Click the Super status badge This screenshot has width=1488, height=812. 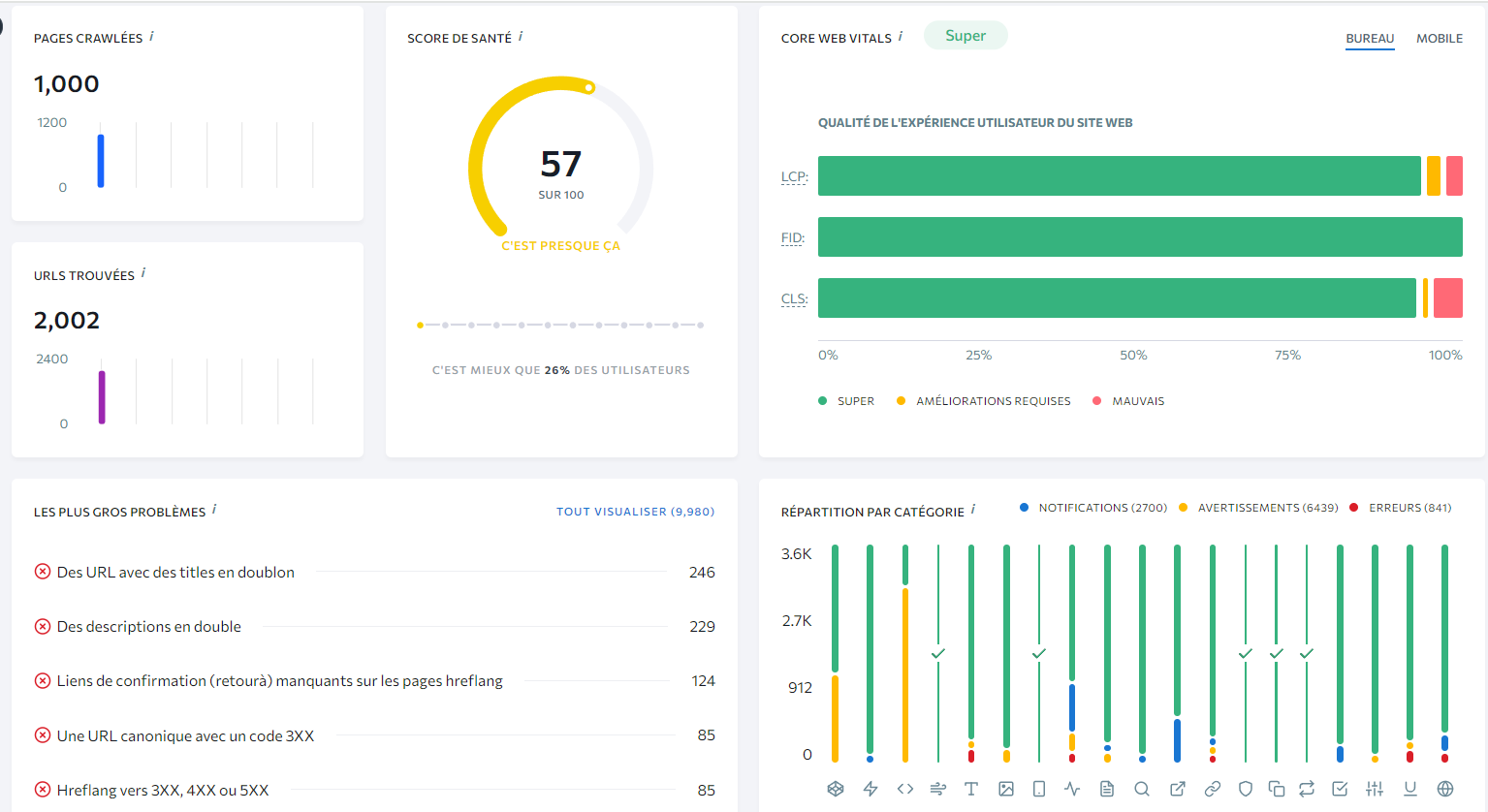point(966,36)
